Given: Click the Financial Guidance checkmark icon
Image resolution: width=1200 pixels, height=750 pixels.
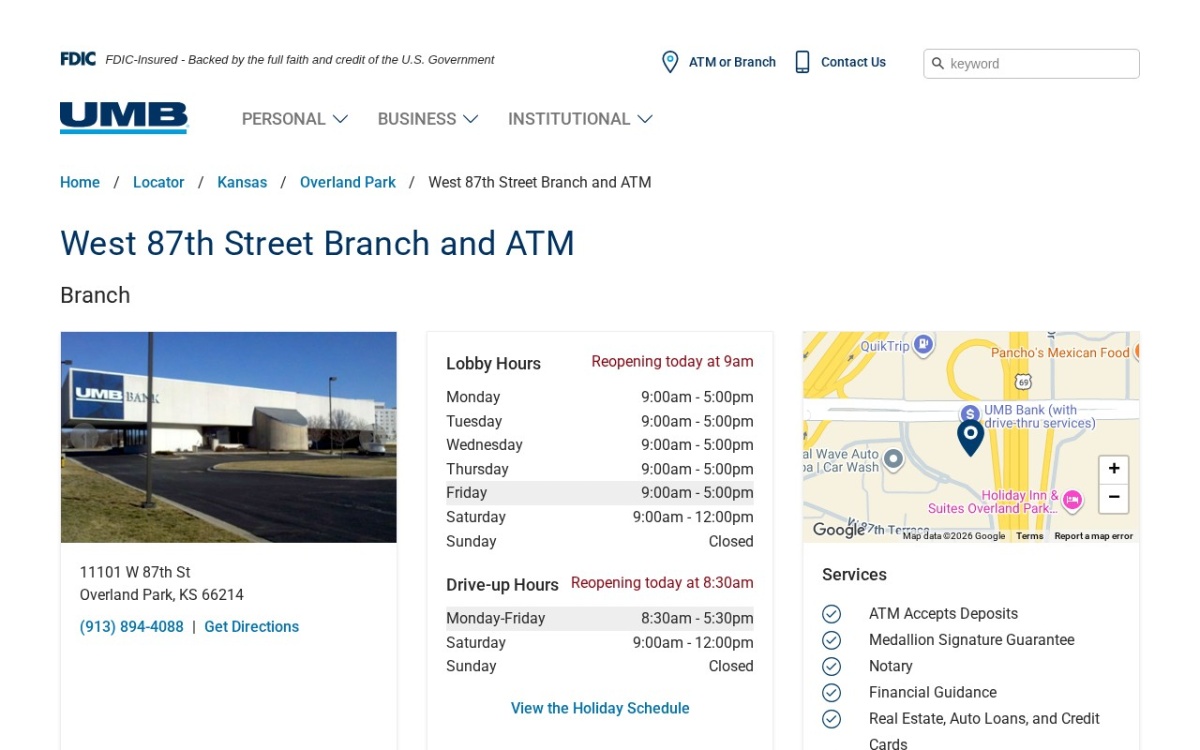Looking at the screenshot, I should [831, 692].
